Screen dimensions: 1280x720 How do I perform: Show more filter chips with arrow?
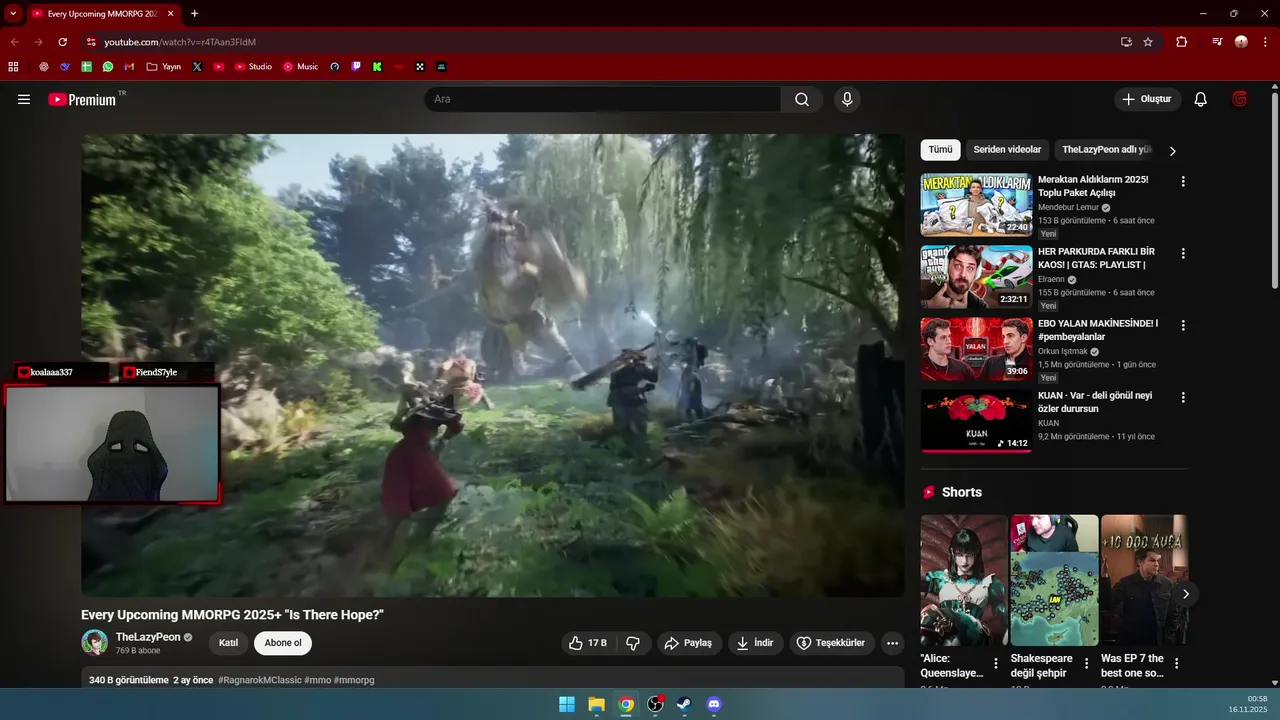click(1173, 151)
